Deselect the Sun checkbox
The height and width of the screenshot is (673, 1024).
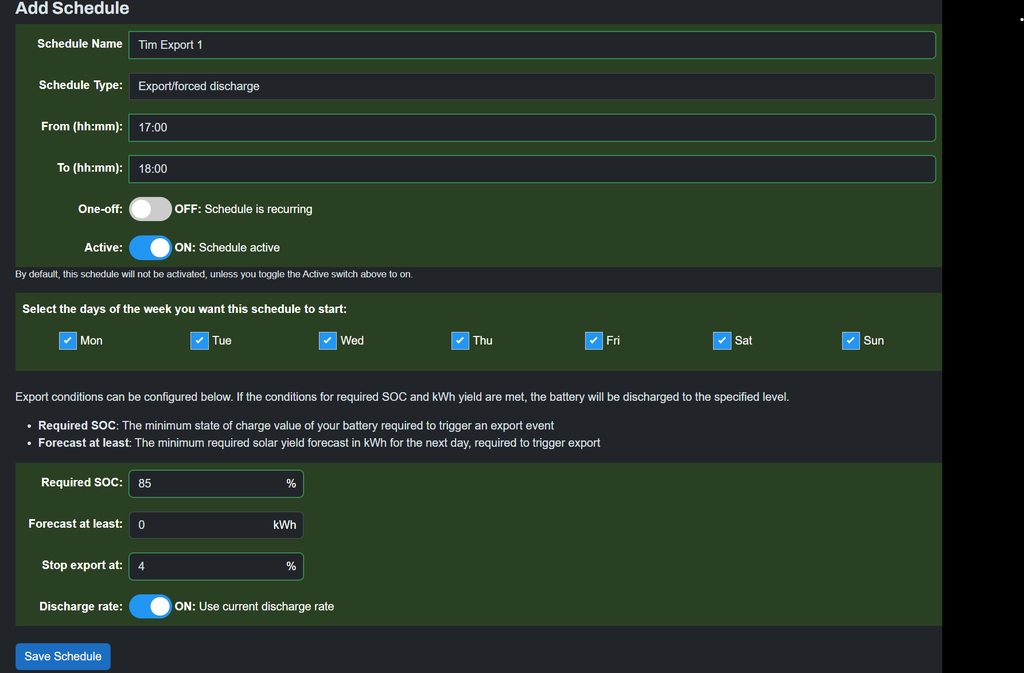click(851, 340)
